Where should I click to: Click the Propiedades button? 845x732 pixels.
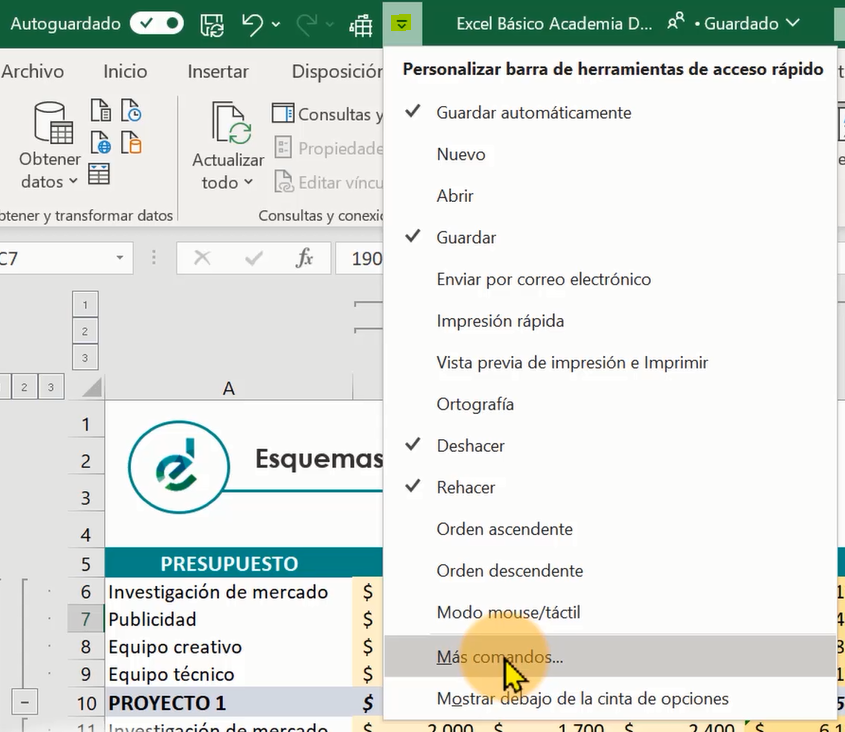[x=329, y=148]
